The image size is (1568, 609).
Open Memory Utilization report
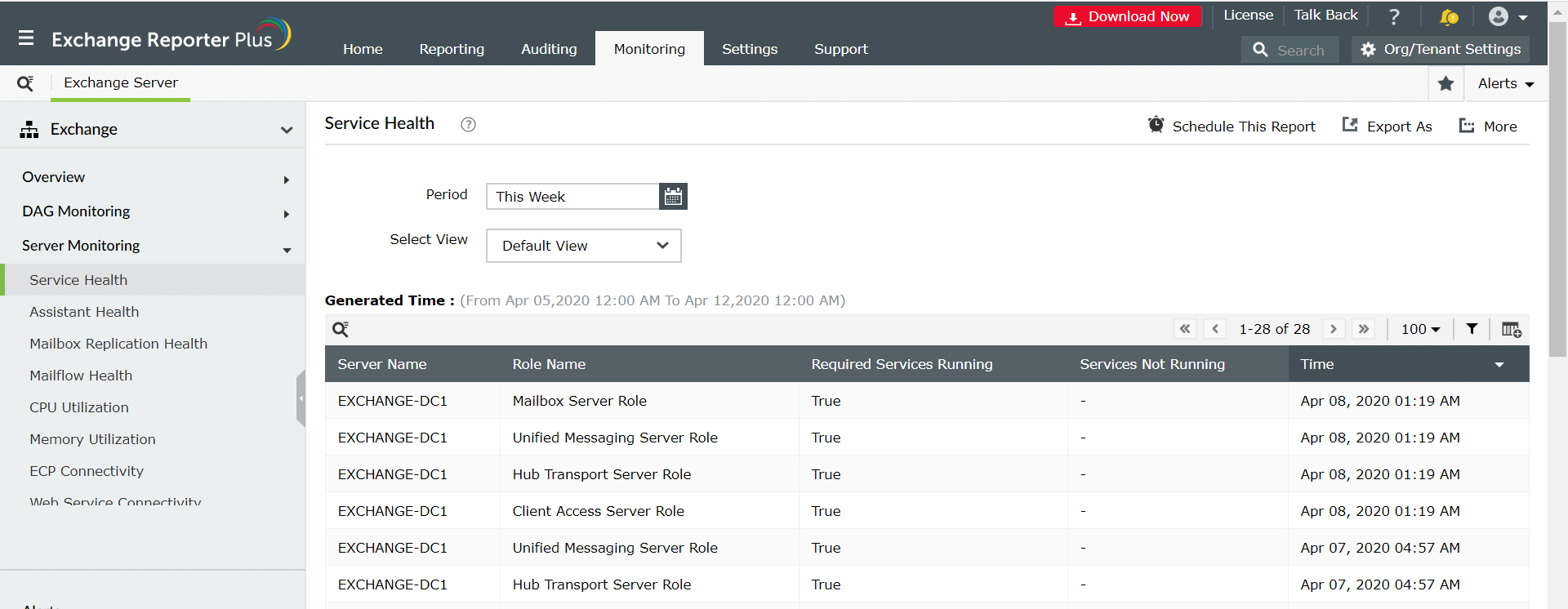(92, 439)
